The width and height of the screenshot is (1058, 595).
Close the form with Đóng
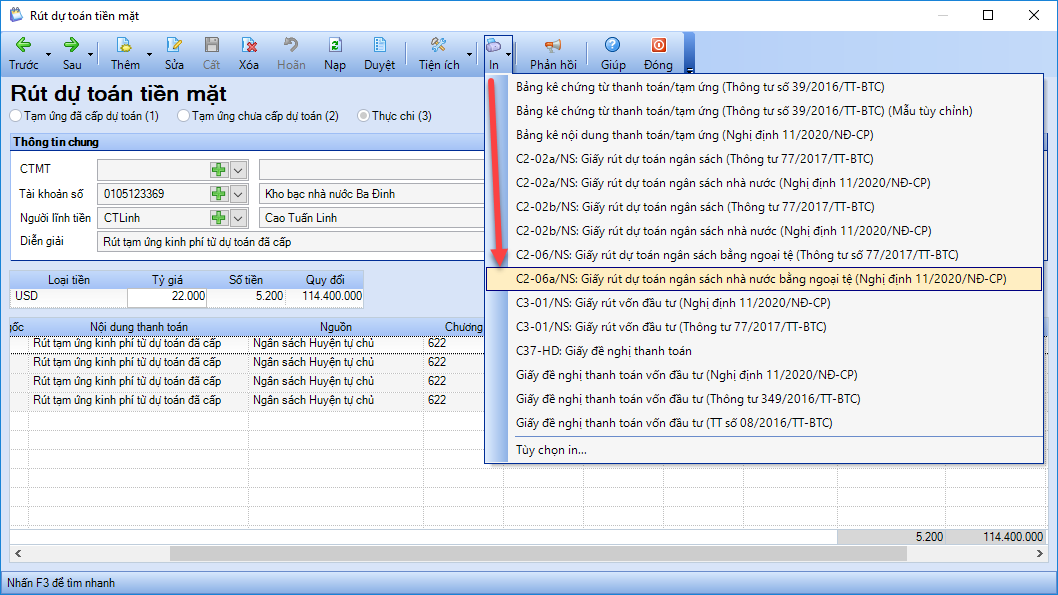pos(658,54)
